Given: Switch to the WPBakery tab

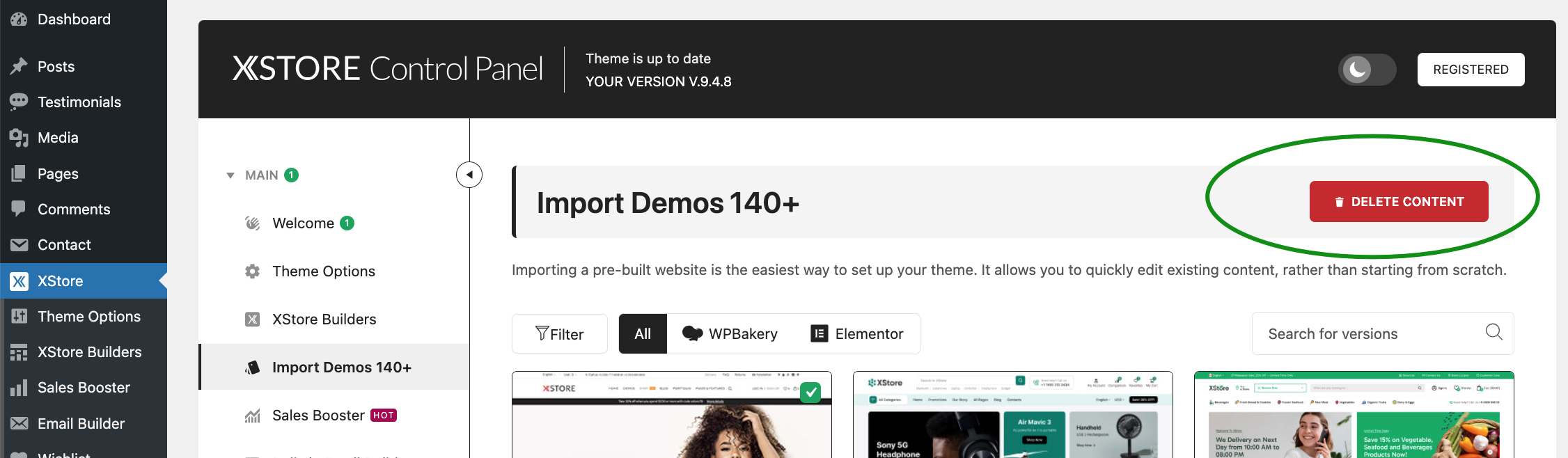Looking at the screenshot, I should 730,334.
